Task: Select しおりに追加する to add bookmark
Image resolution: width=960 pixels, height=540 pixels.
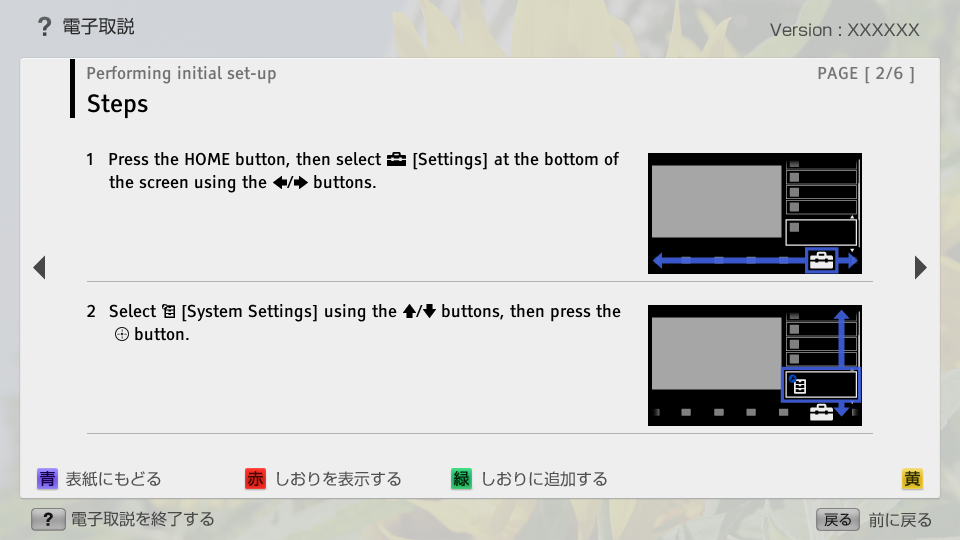Action: (x=544, y=479)
